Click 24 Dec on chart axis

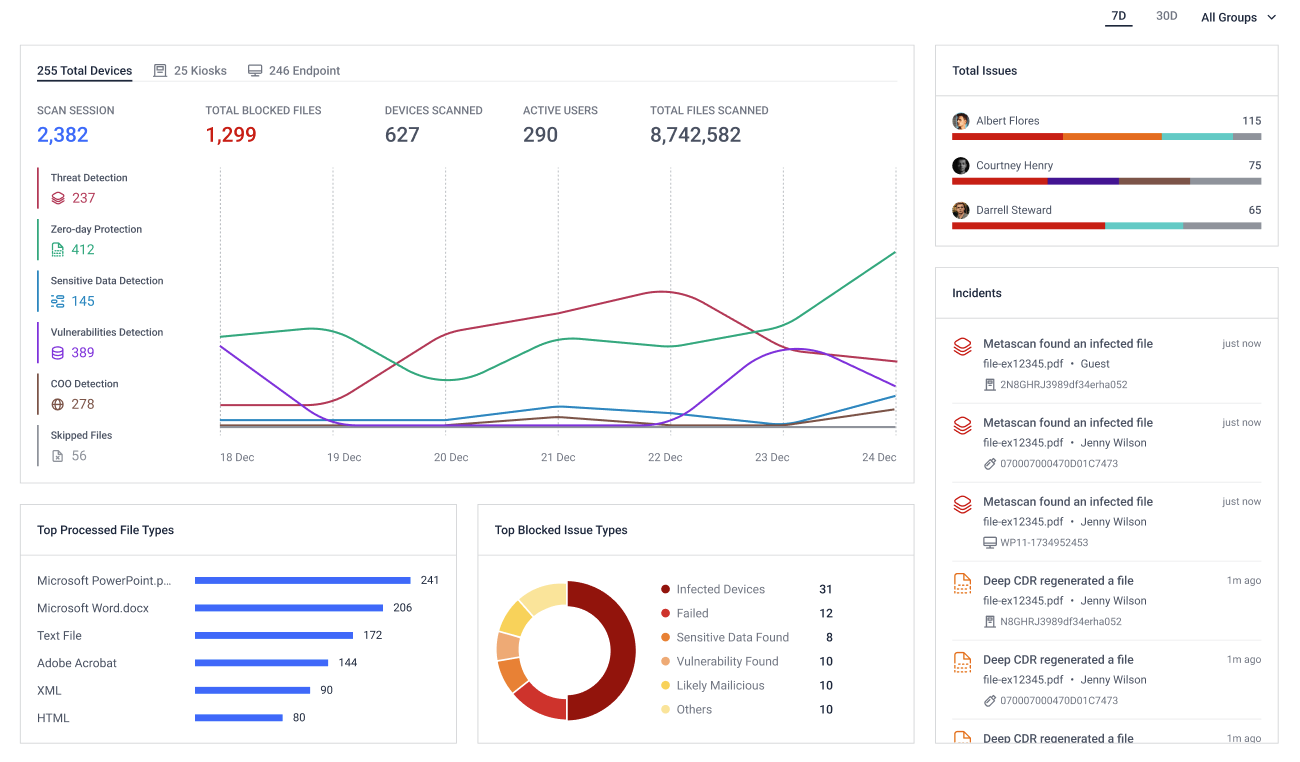point(879,457)
